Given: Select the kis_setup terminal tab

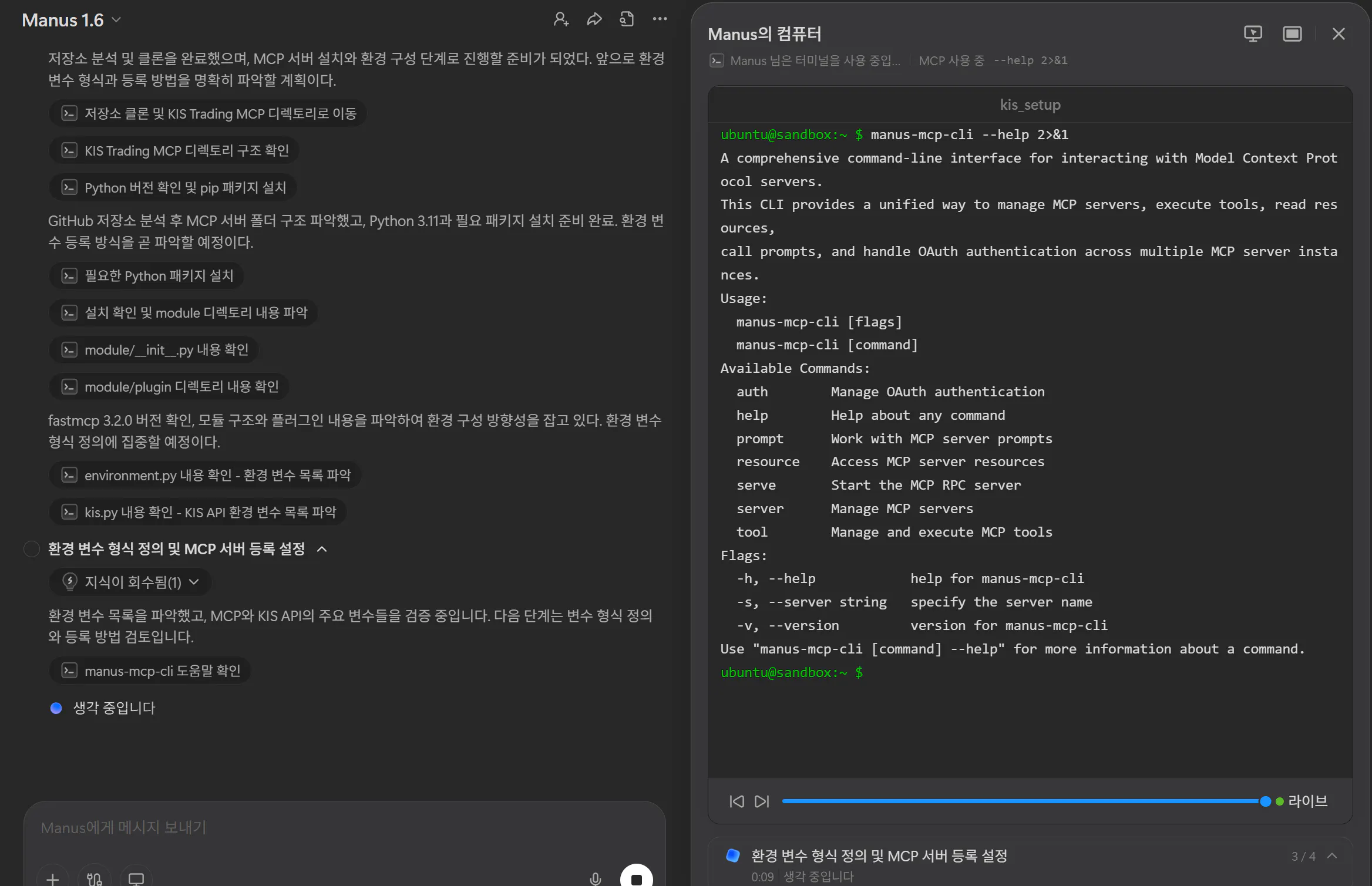Looking at the screenshot, I should click(x=1030, y=105).
